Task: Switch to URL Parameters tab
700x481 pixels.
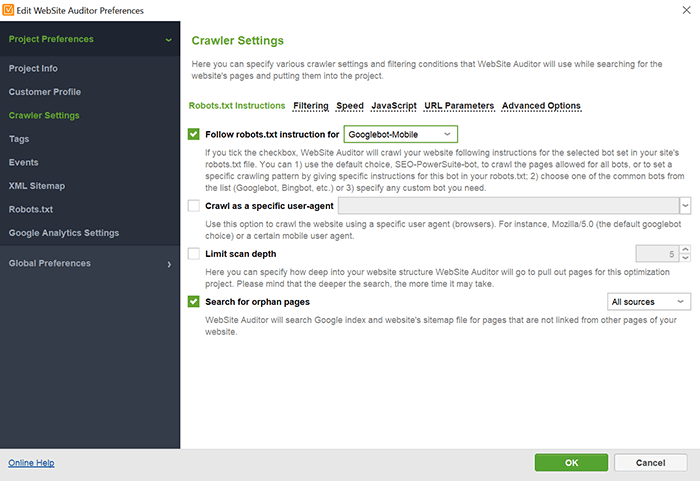Action: click(459, 106)
